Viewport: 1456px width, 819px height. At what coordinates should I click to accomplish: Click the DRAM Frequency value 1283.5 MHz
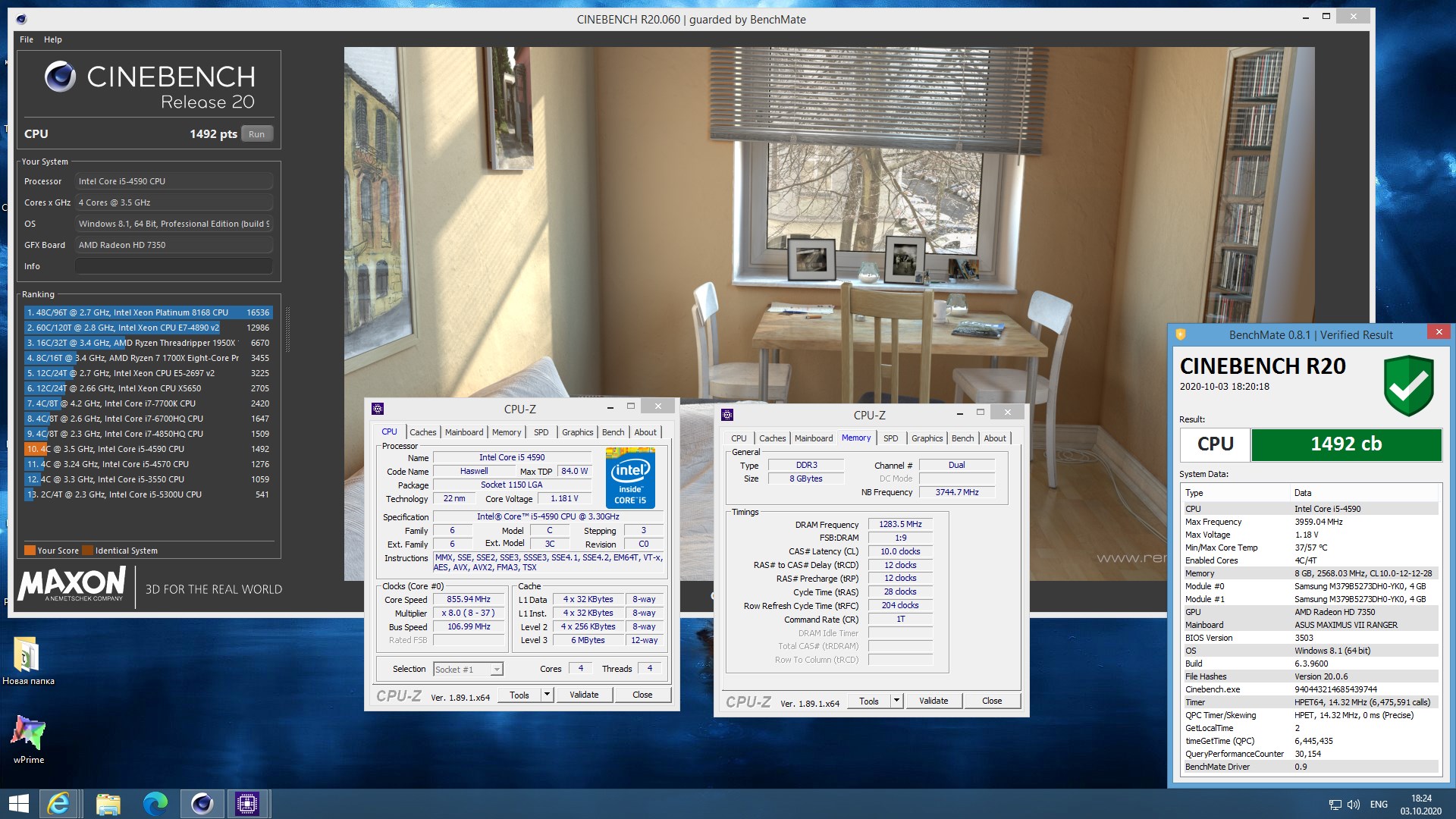(x=900, y=524)
